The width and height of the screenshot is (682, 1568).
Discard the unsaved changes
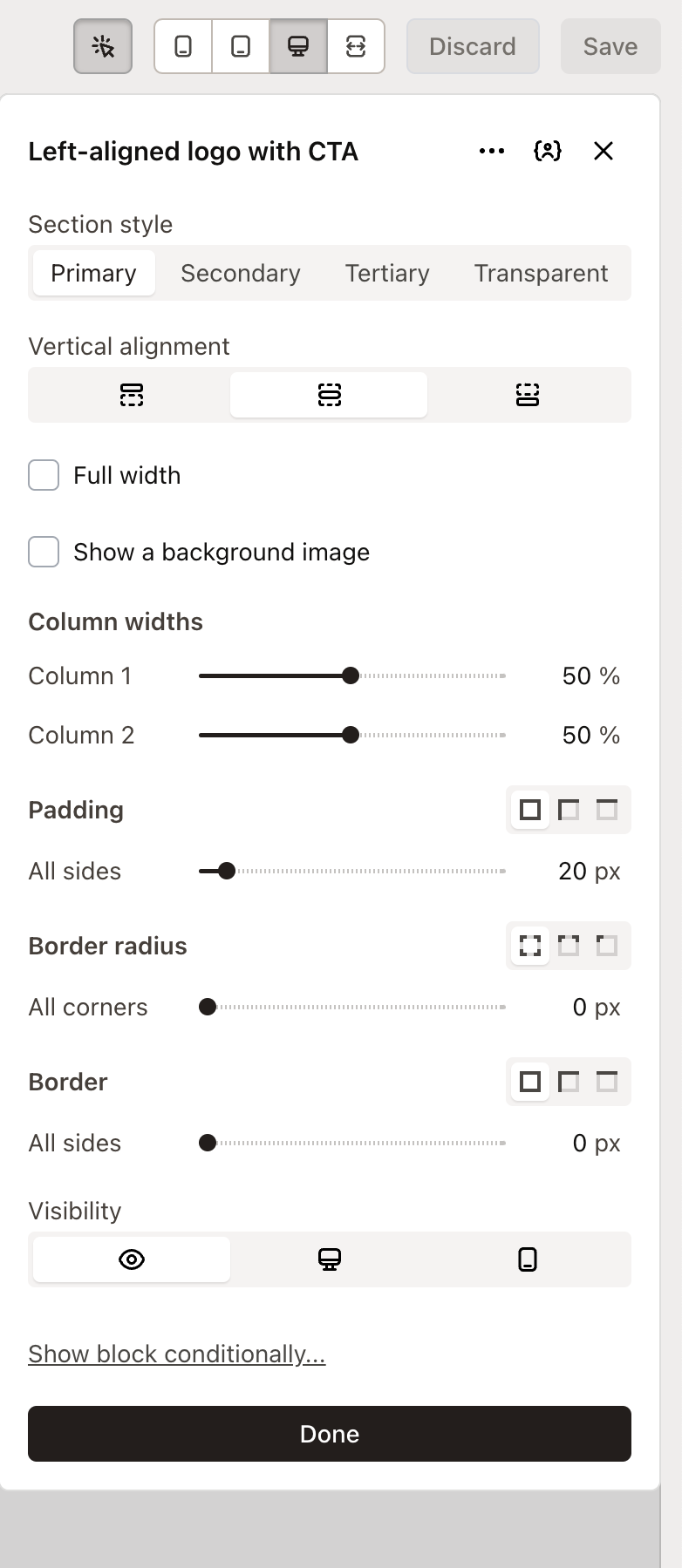click(472, 46)
